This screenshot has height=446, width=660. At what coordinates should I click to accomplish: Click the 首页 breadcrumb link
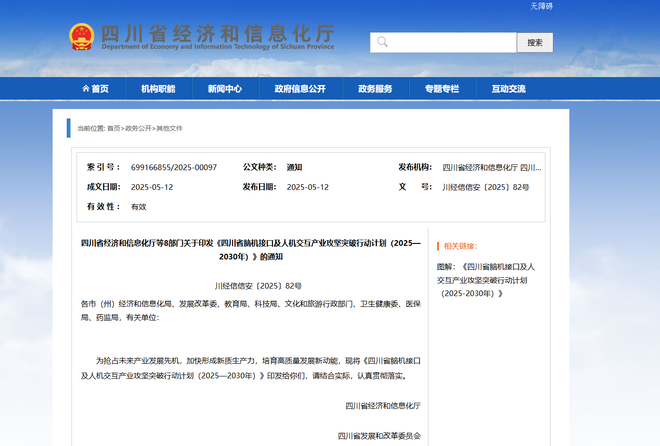click(114, 128)
